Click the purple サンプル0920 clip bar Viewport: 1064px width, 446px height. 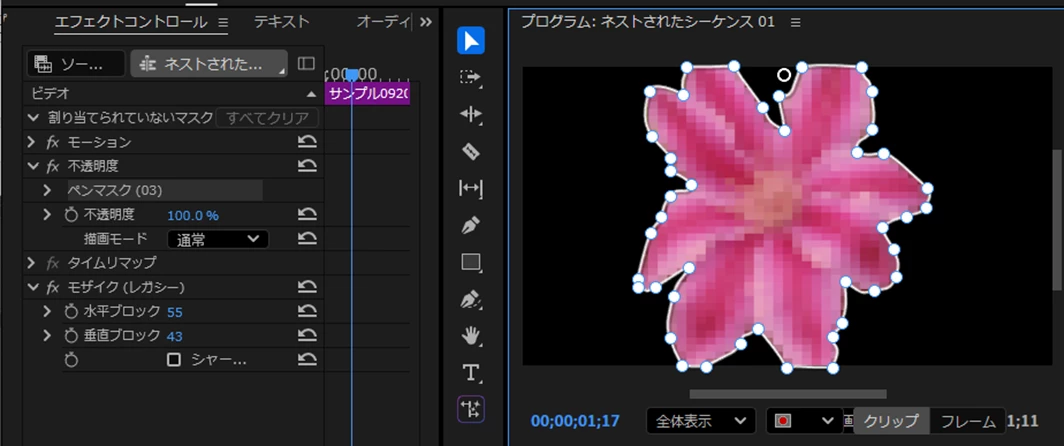coord(367,94)
